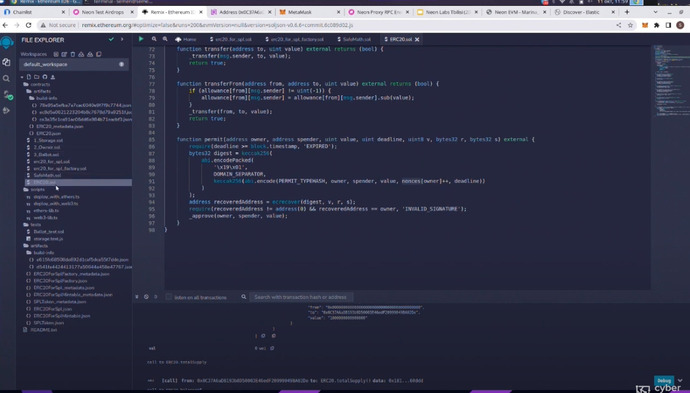Collapse the workspace root tree arrow
The height and width of the screenshot is (393, 690).
tap(22, 77)
